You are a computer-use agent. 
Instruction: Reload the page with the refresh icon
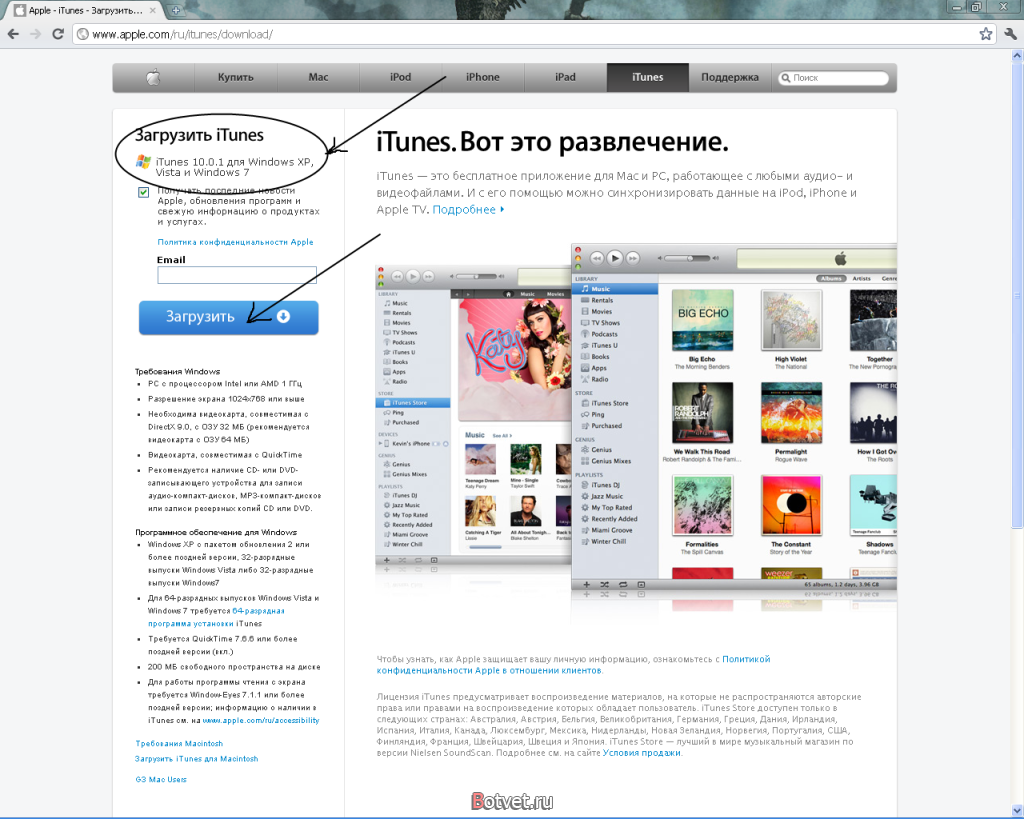pos(57,34)
